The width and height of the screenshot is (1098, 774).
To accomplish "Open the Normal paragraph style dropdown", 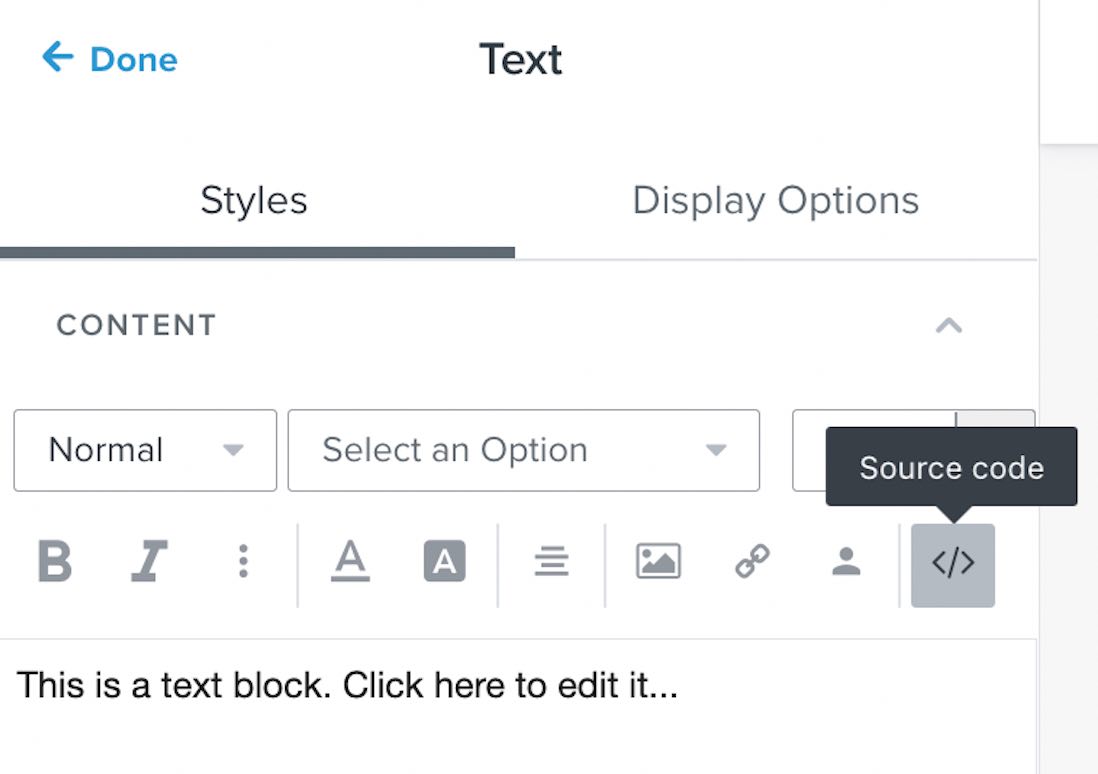I will (x=144, y=451).
